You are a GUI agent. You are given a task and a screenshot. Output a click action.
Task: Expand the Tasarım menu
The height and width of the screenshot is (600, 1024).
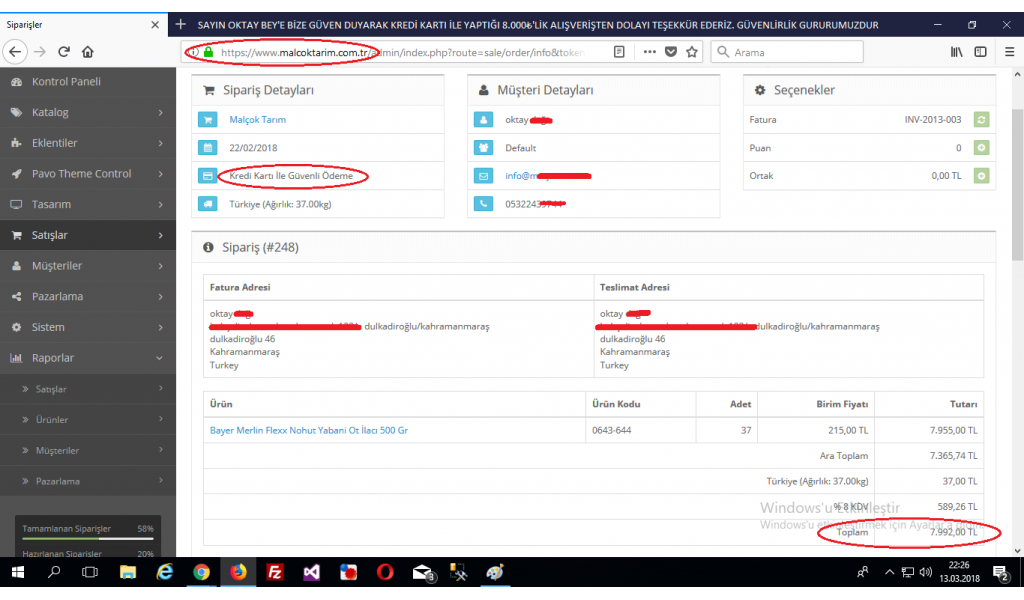click(88, 204)
